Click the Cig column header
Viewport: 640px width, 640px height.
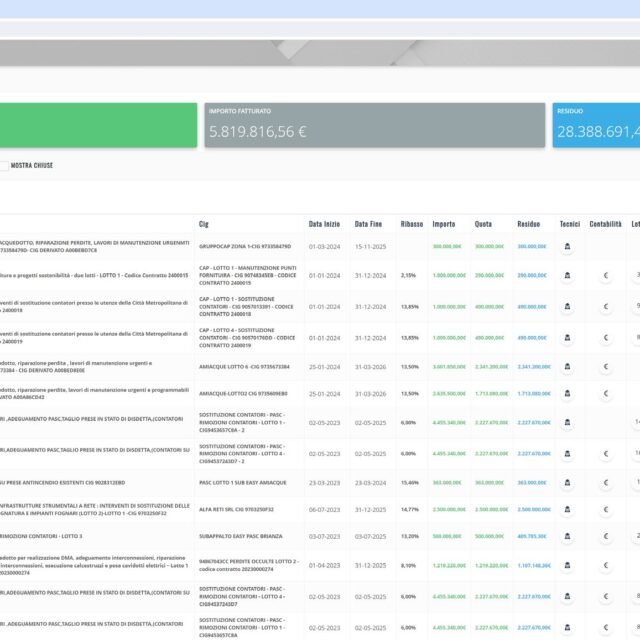[204, 224]
